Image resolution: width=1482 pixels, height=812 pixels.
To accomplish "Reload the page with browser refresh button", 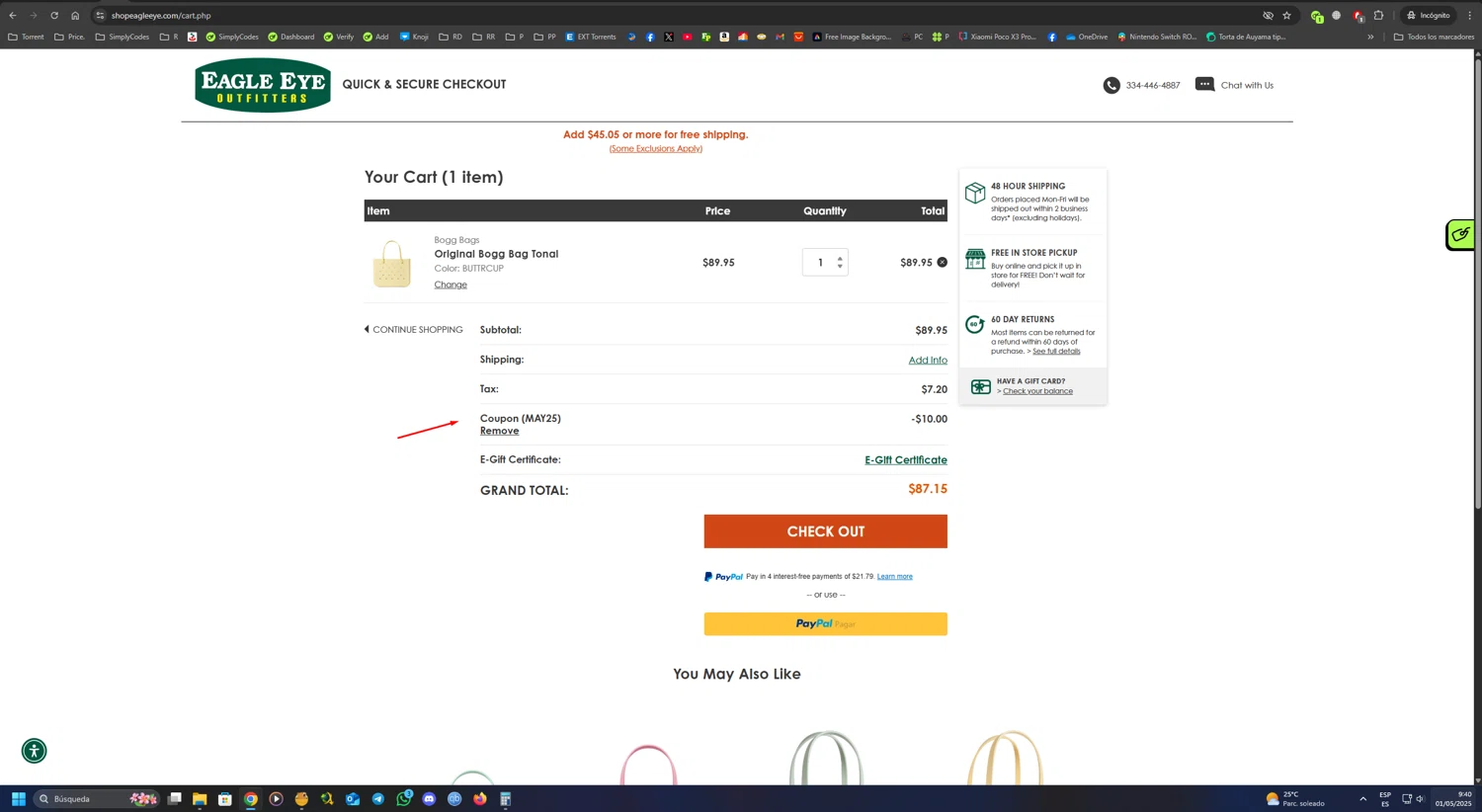I will coord(54,16).
